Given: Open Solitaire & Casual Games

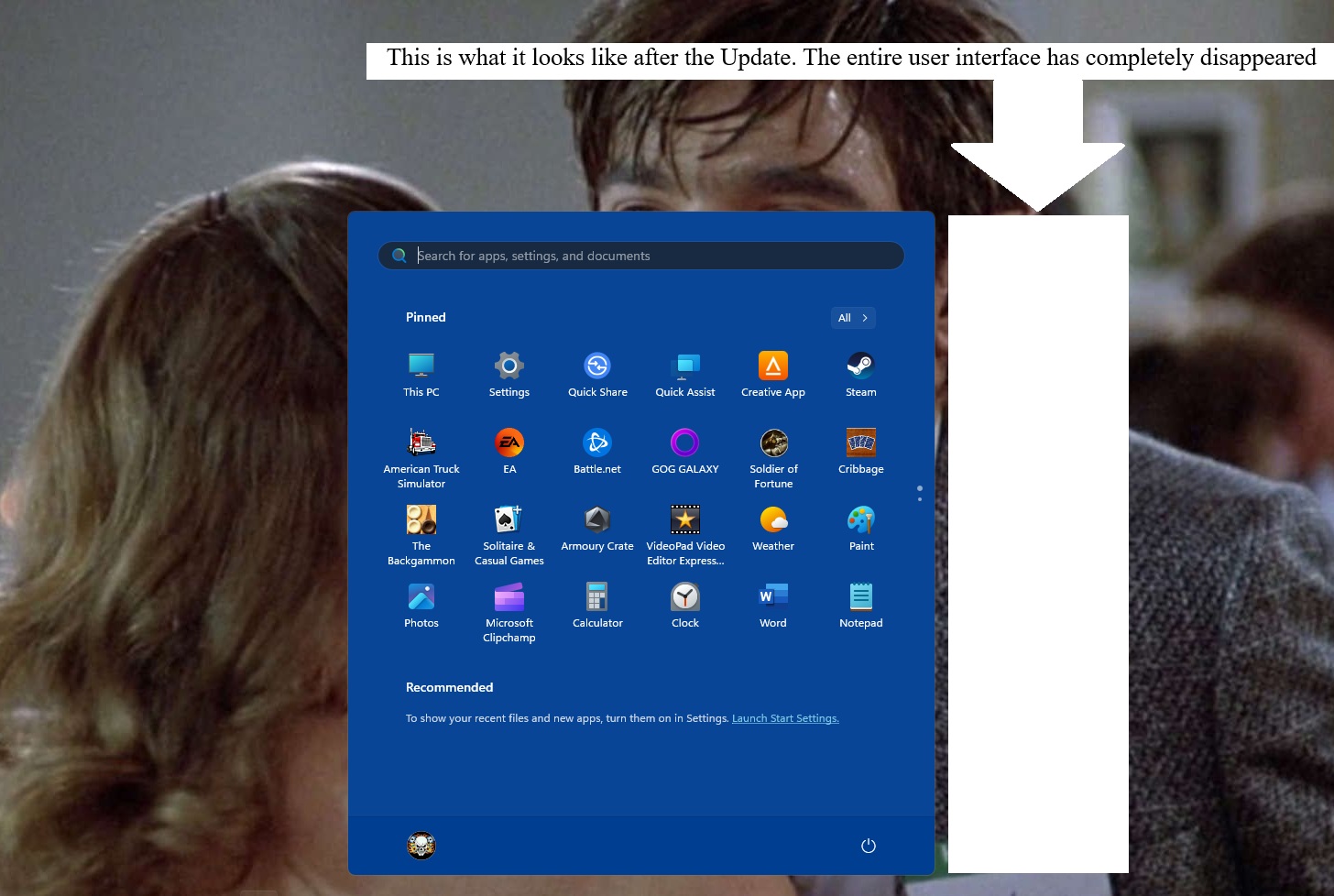Looking at the screenshot, I should 509,533.
